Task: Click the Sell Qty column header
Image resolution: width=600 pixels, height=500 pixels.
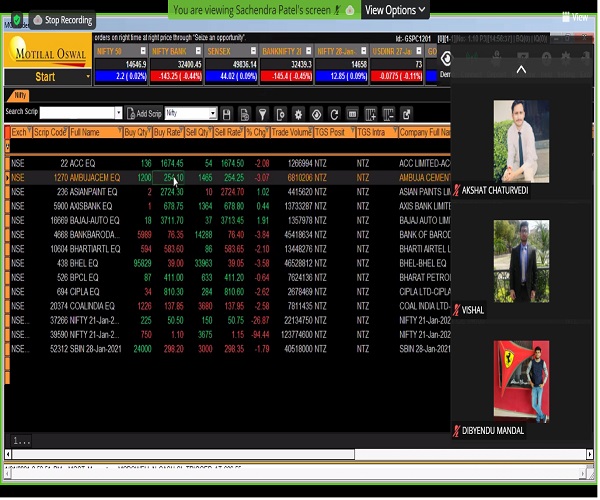Action: pyautogui.click(x=199, y=132)
